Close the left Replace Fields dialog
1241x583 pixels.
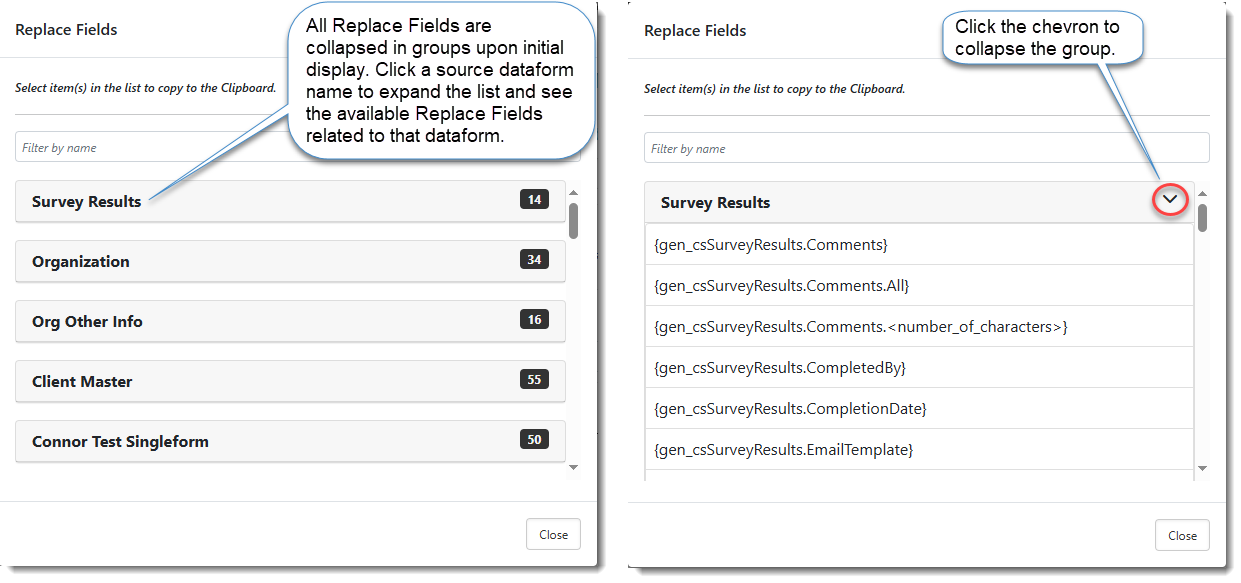(553, 534)
